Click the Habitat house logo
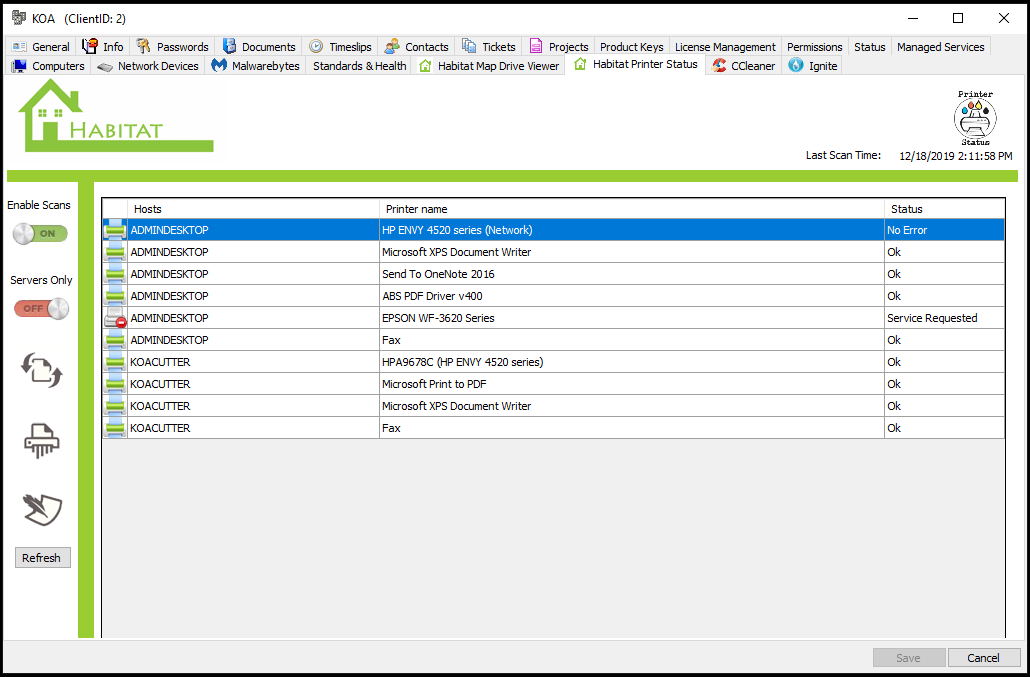 click(x=115, y=116)
